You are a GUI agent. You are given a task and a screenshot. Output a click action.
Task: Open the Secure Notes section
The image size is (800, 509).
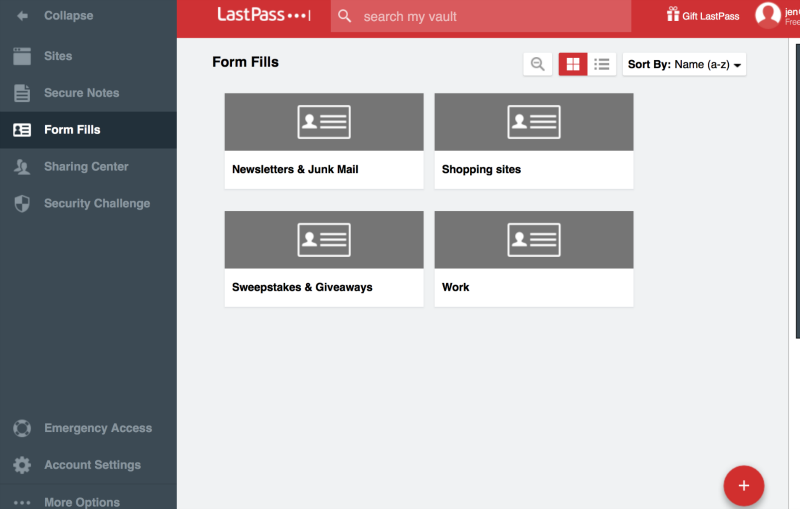pos(81,93)
